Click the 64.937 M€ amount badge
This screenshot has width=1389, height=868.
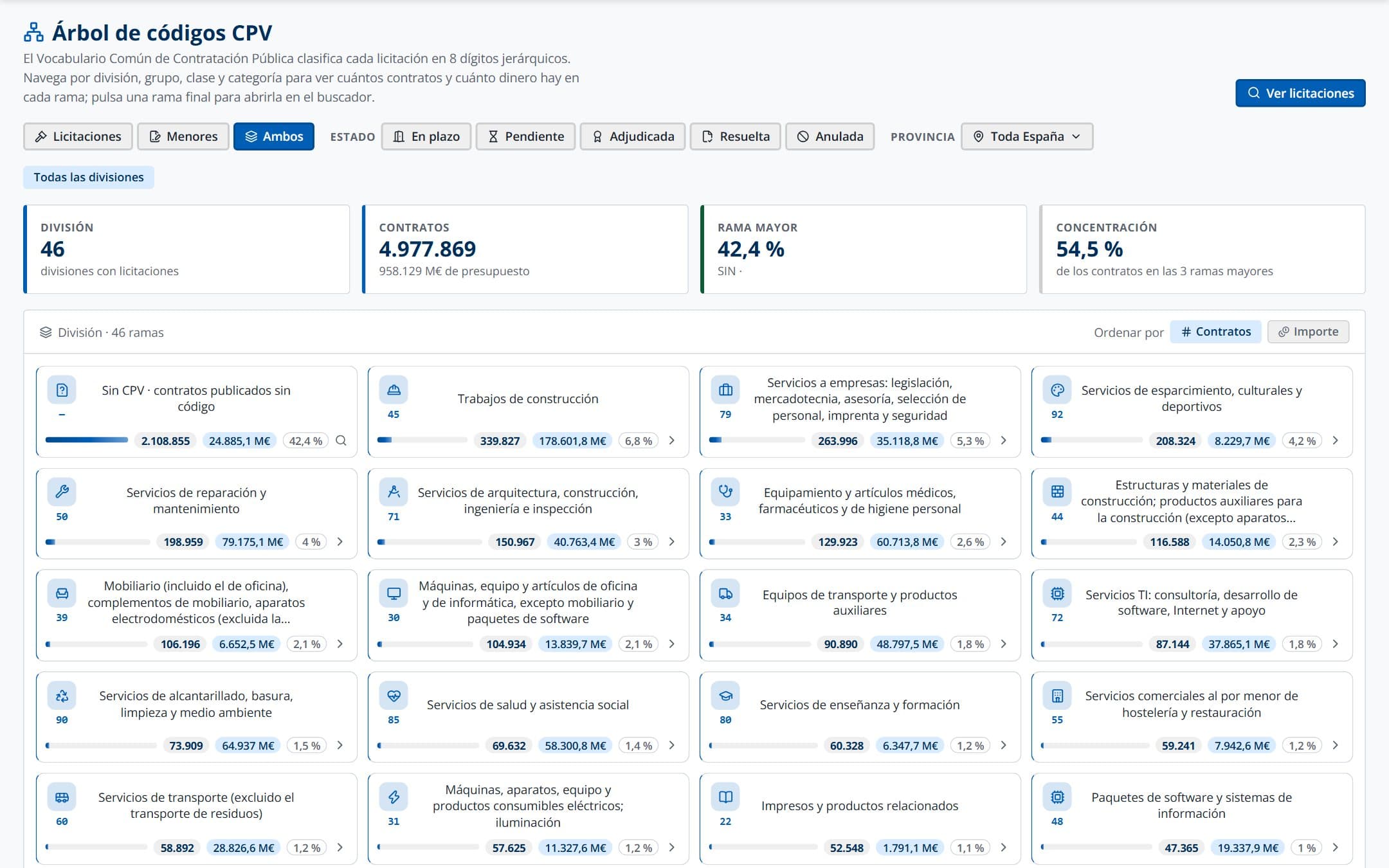(248, 746)
